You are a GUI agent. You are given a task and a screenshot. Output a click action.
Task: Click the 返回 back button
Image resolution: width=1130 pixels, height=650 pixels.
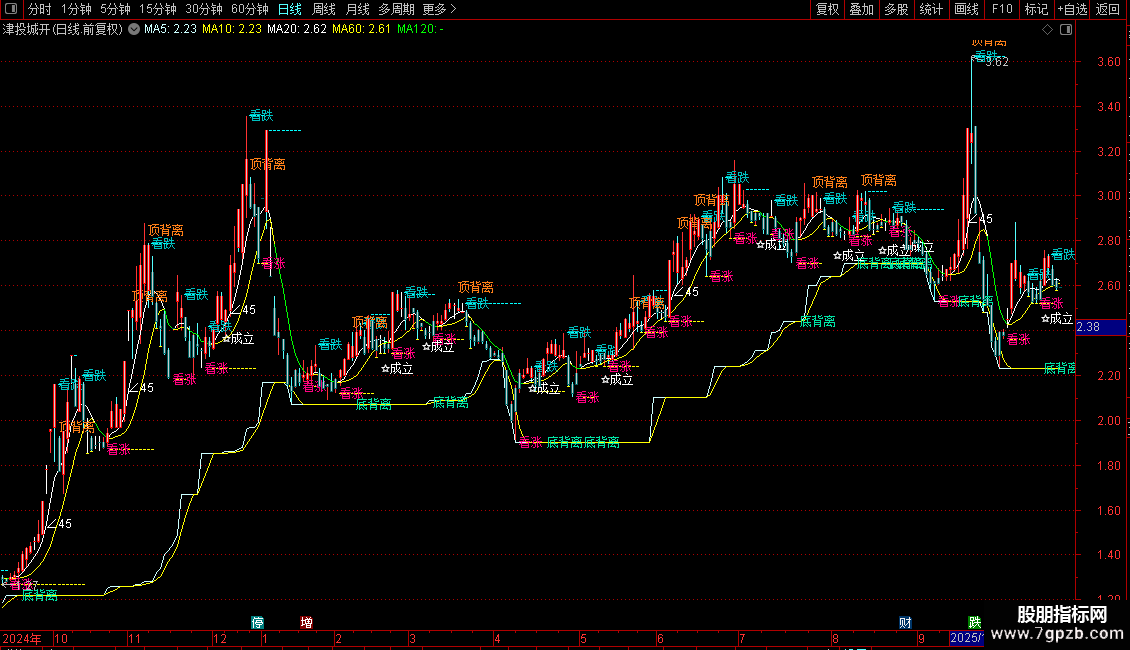(x=1108, y=9)
